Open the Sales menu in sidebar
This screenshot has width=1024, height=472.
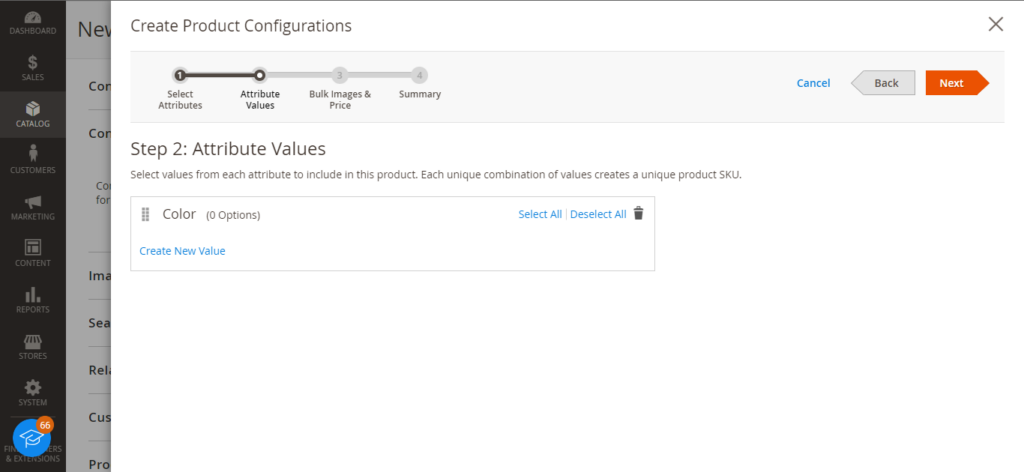coord(33,69)
